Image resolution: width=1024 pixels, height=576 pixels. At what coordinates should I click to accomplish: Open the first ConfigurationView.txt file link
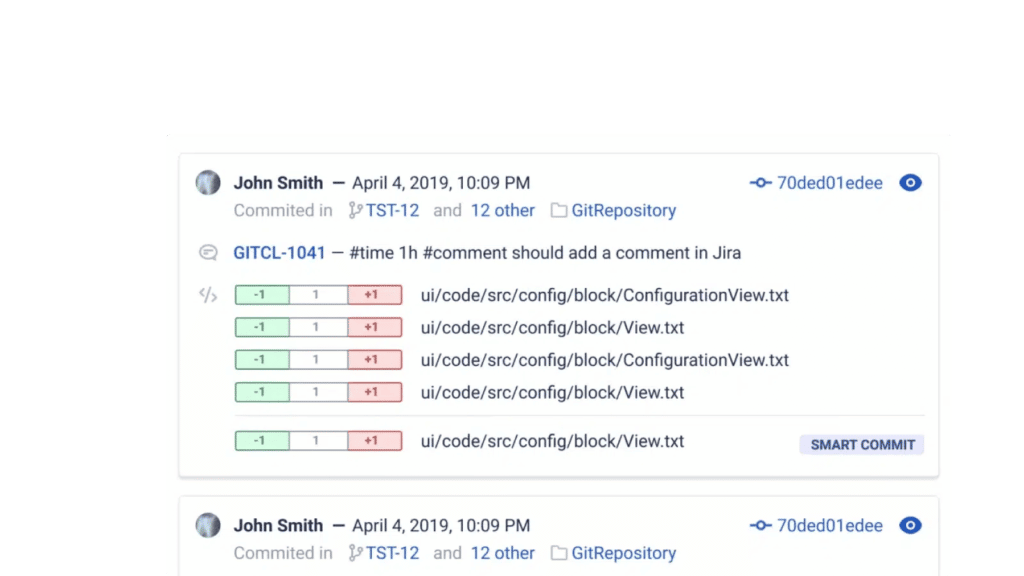pos(601,295)
